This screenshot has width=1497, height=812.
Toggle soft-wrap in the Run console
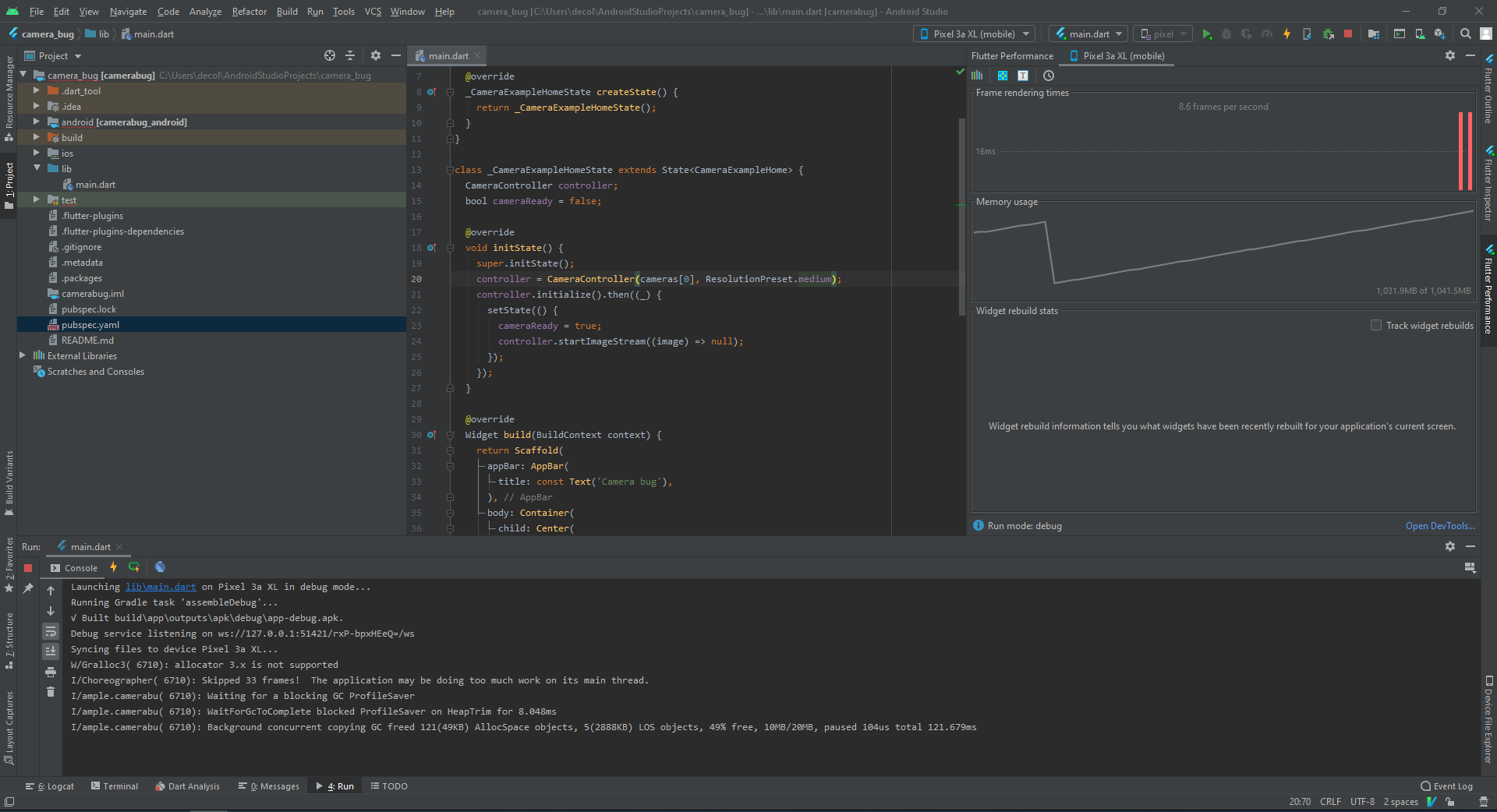pos(51,631)
